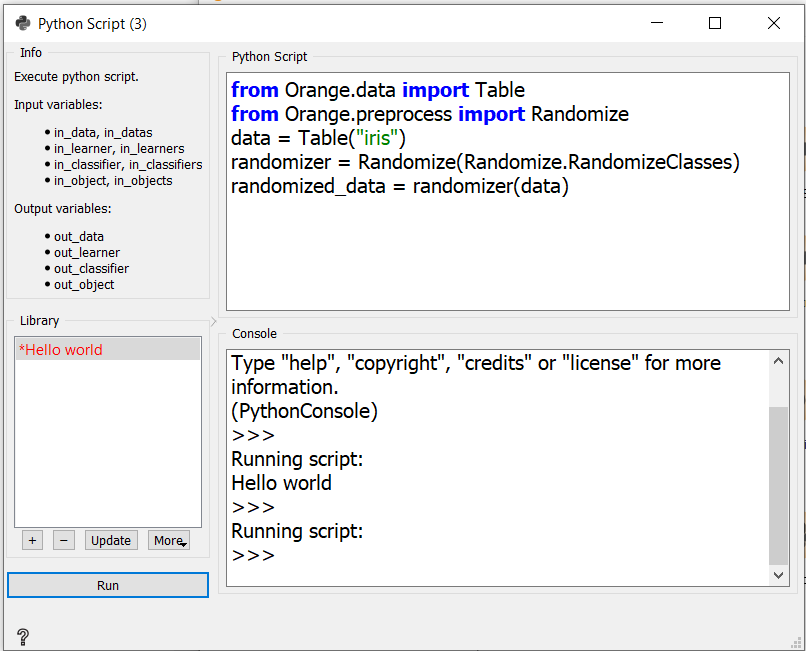Add a new script using the plus icon
Image resolution: width=806 pixels, height=651 pixels.
coord(31,539)
